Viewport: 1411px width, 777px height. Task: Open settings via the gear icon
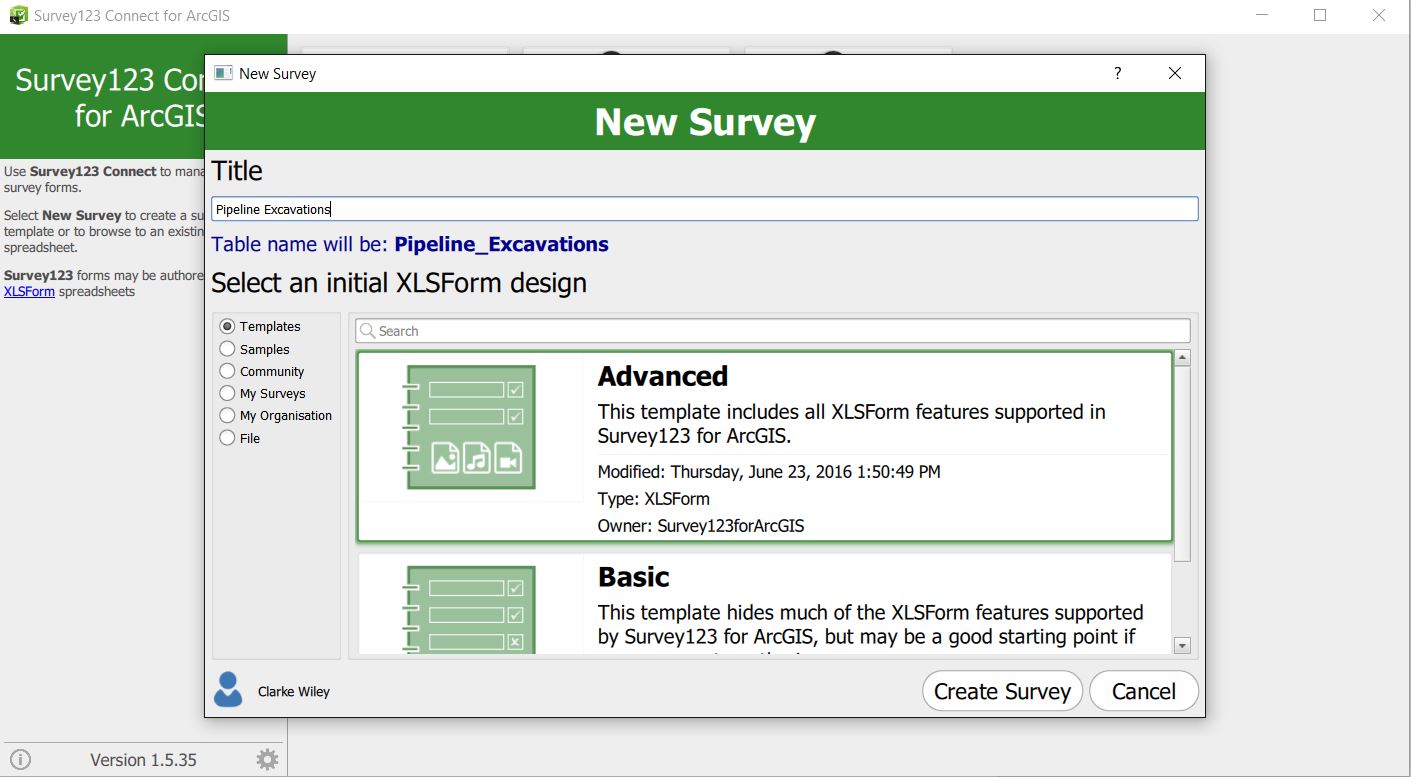pyautogui.click(x=267, y=760)
